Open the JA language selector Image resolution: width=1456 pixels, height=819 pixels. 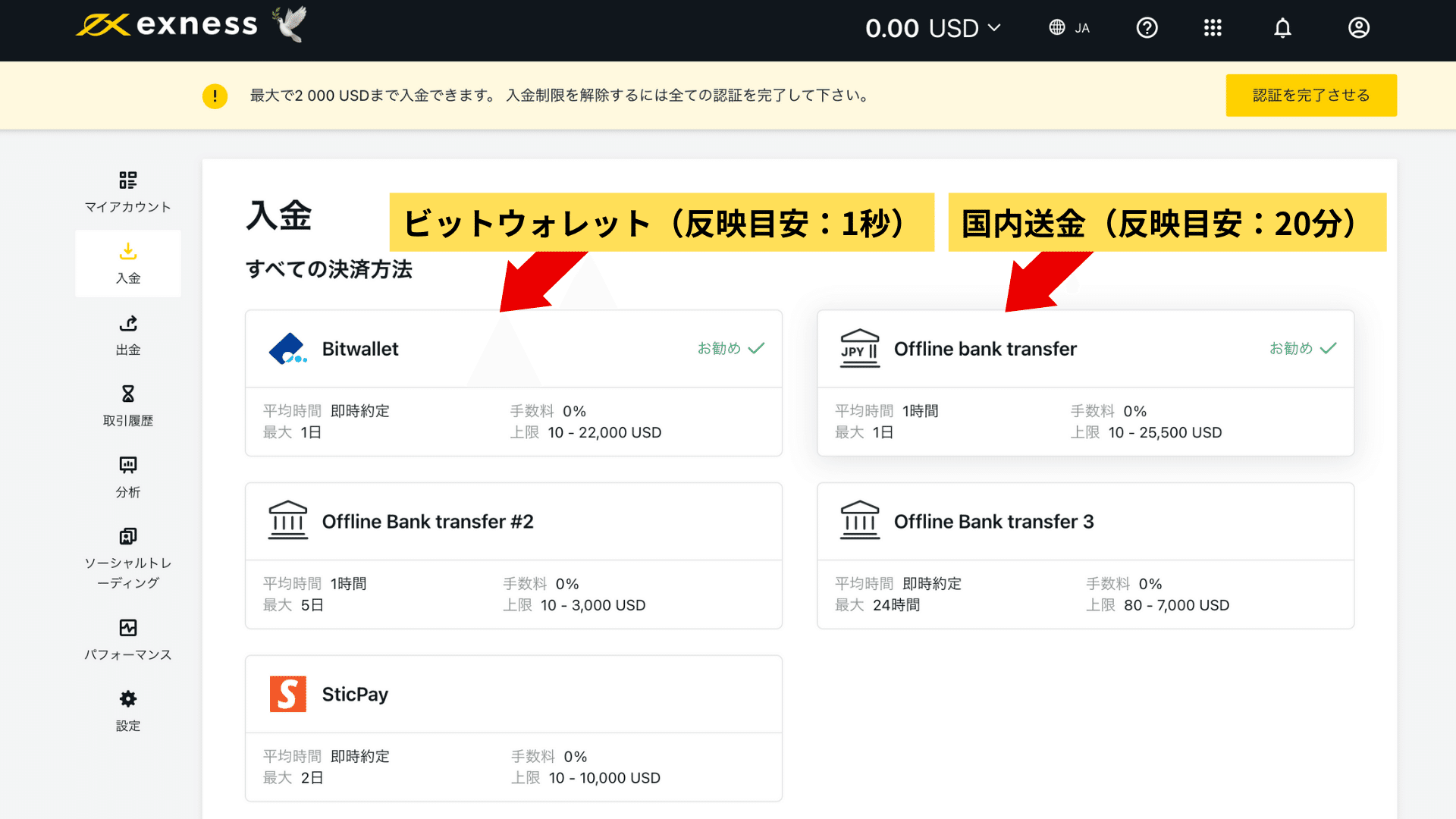point(1069,28)
